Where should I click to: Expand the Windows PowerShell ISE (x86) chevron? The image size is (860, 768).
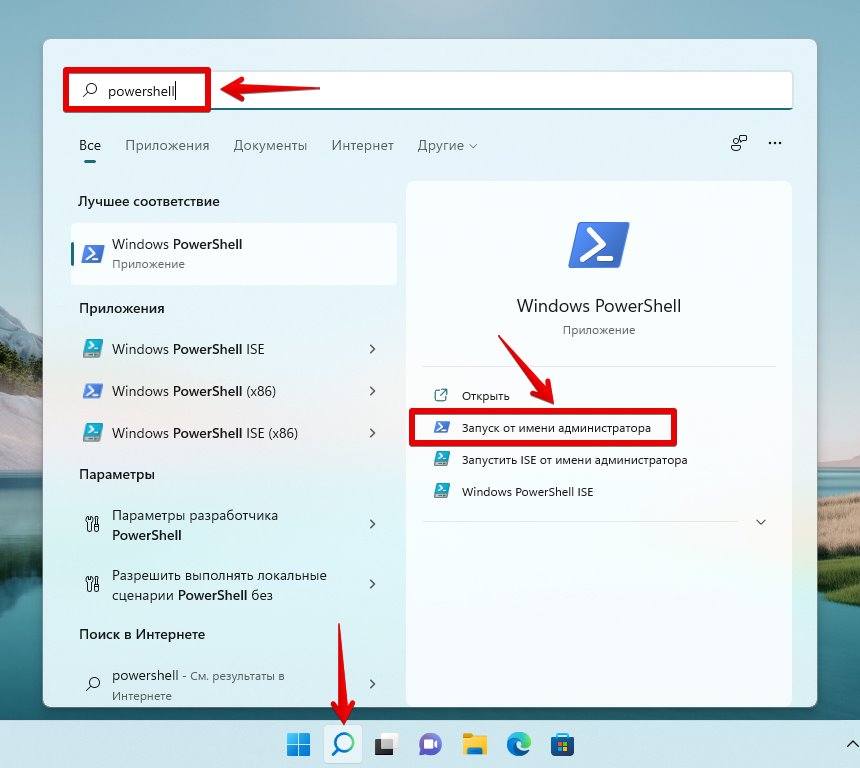click(372, 433)
